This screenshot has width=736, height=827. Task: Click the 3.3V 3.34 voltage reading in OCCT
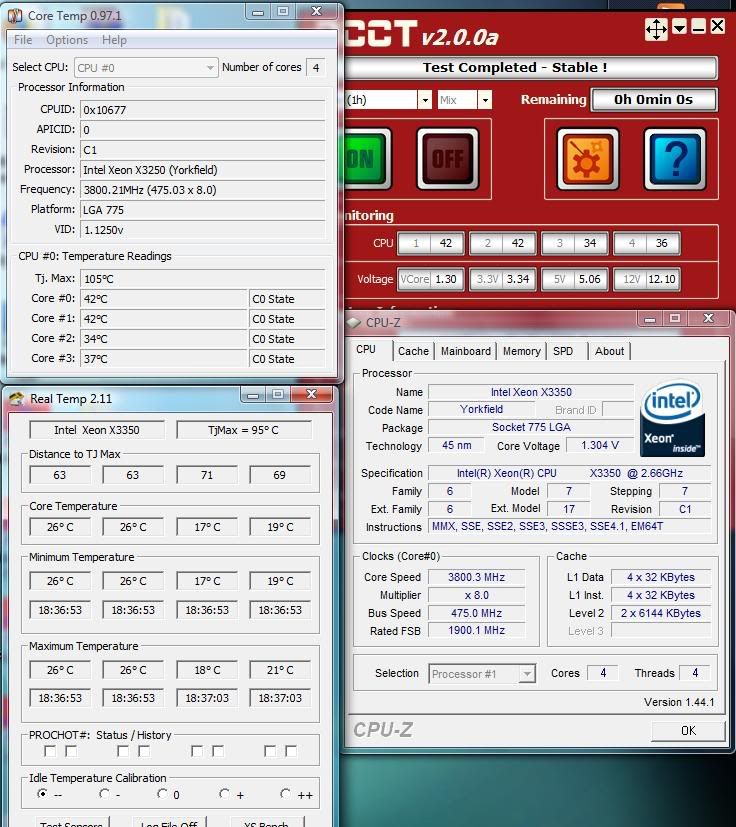pyautogui.click(x=503, y=279)
